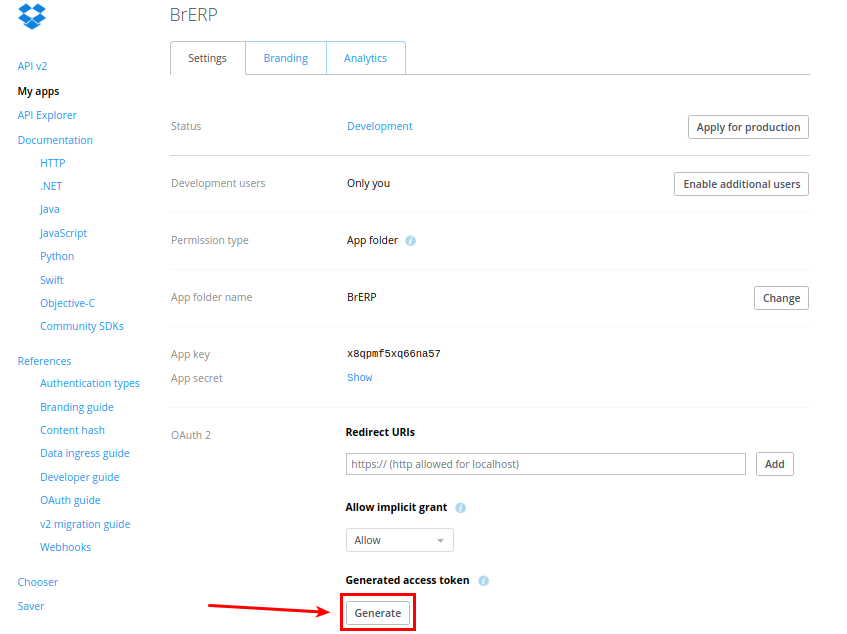The width and height of the screenshot is (847, 634).
Task: Open API Explorer in the sidebar
Action: pyautogui.click(x=47, y=115)
